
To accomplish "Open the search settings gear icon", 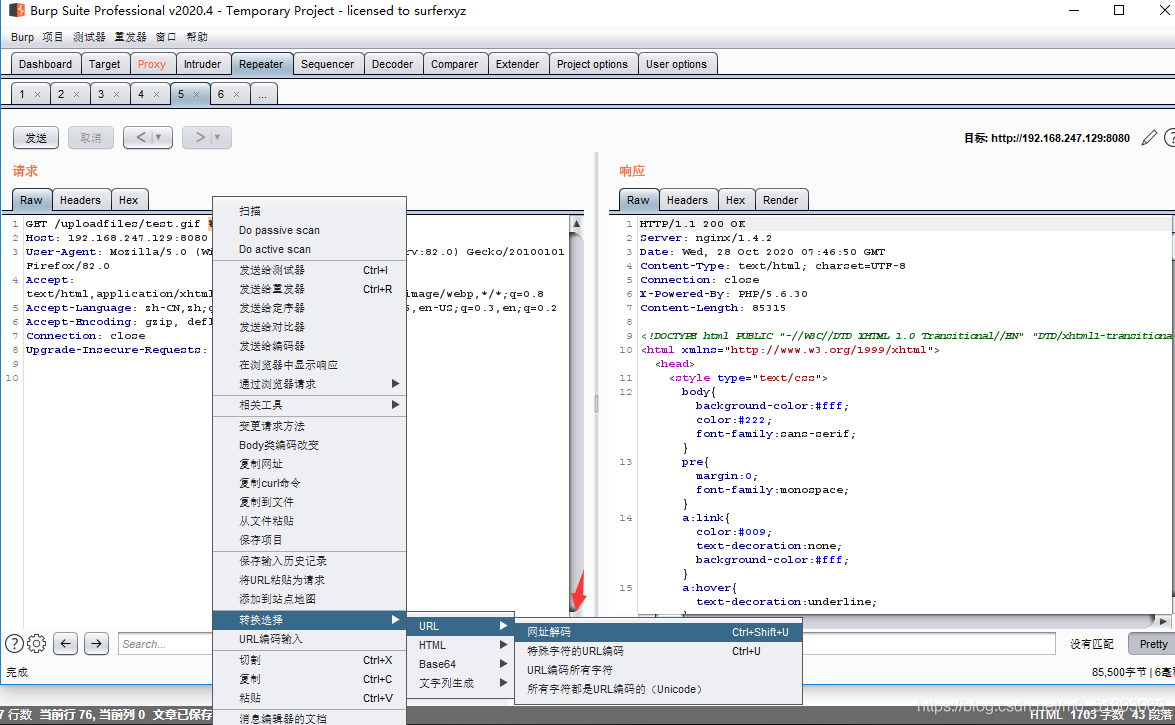I will coord(37,644).
